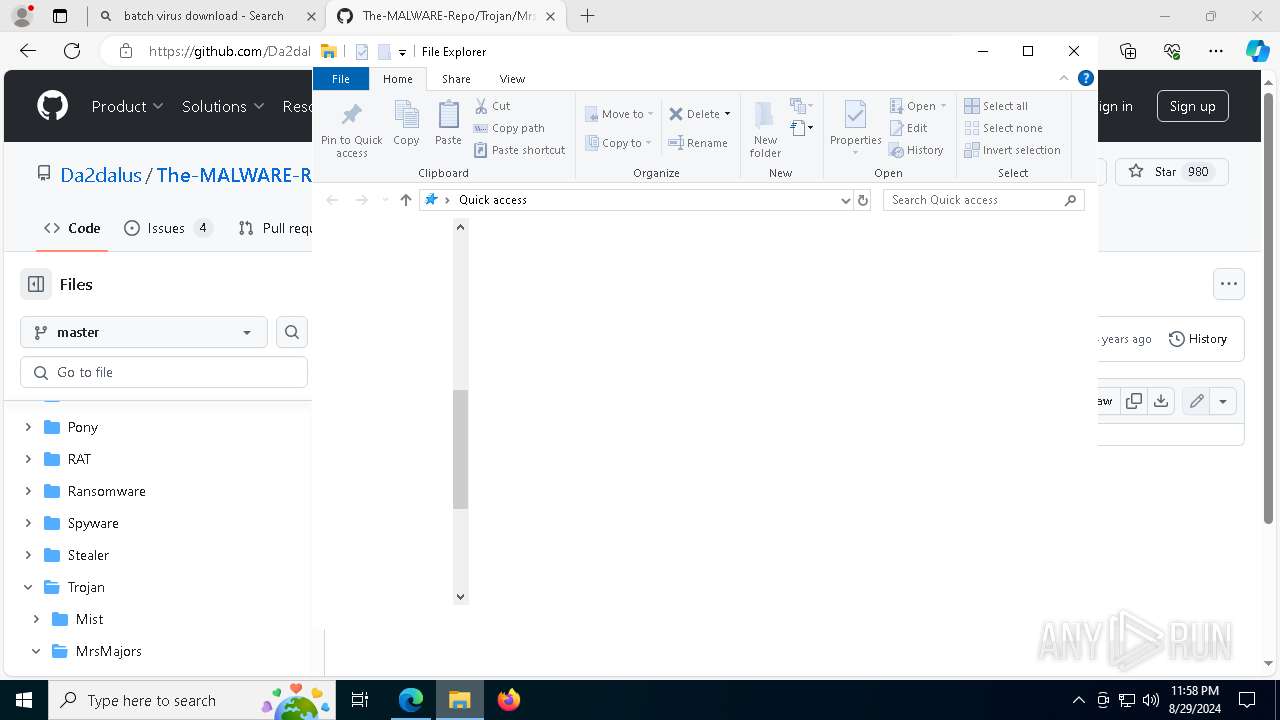The image size is (1280, 720).
Task: Expand the RAT folder
Action: (28, 459)
